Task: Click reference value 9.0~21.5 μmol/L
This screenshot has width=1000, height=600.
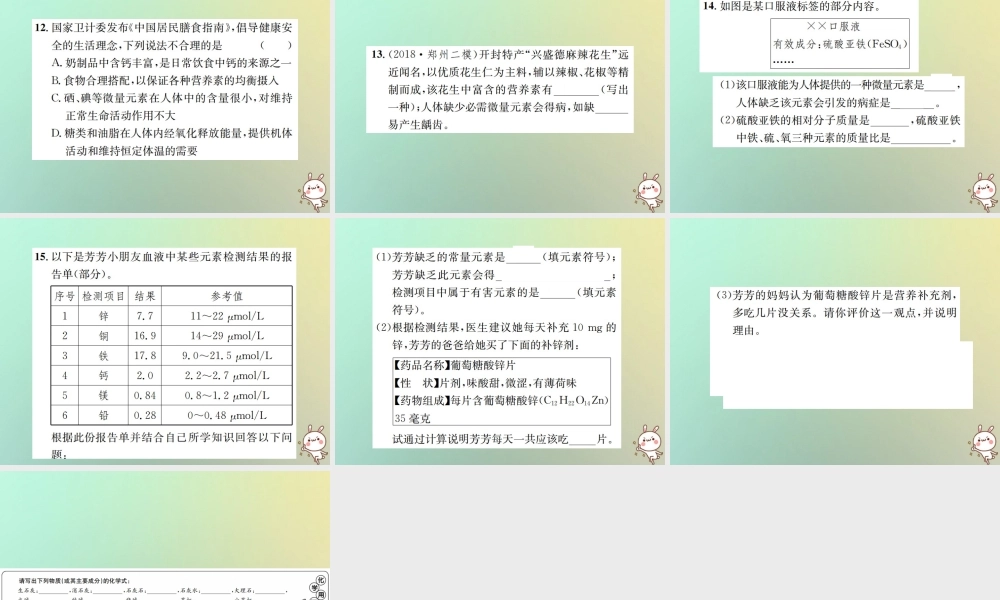Action: point(227,355)
